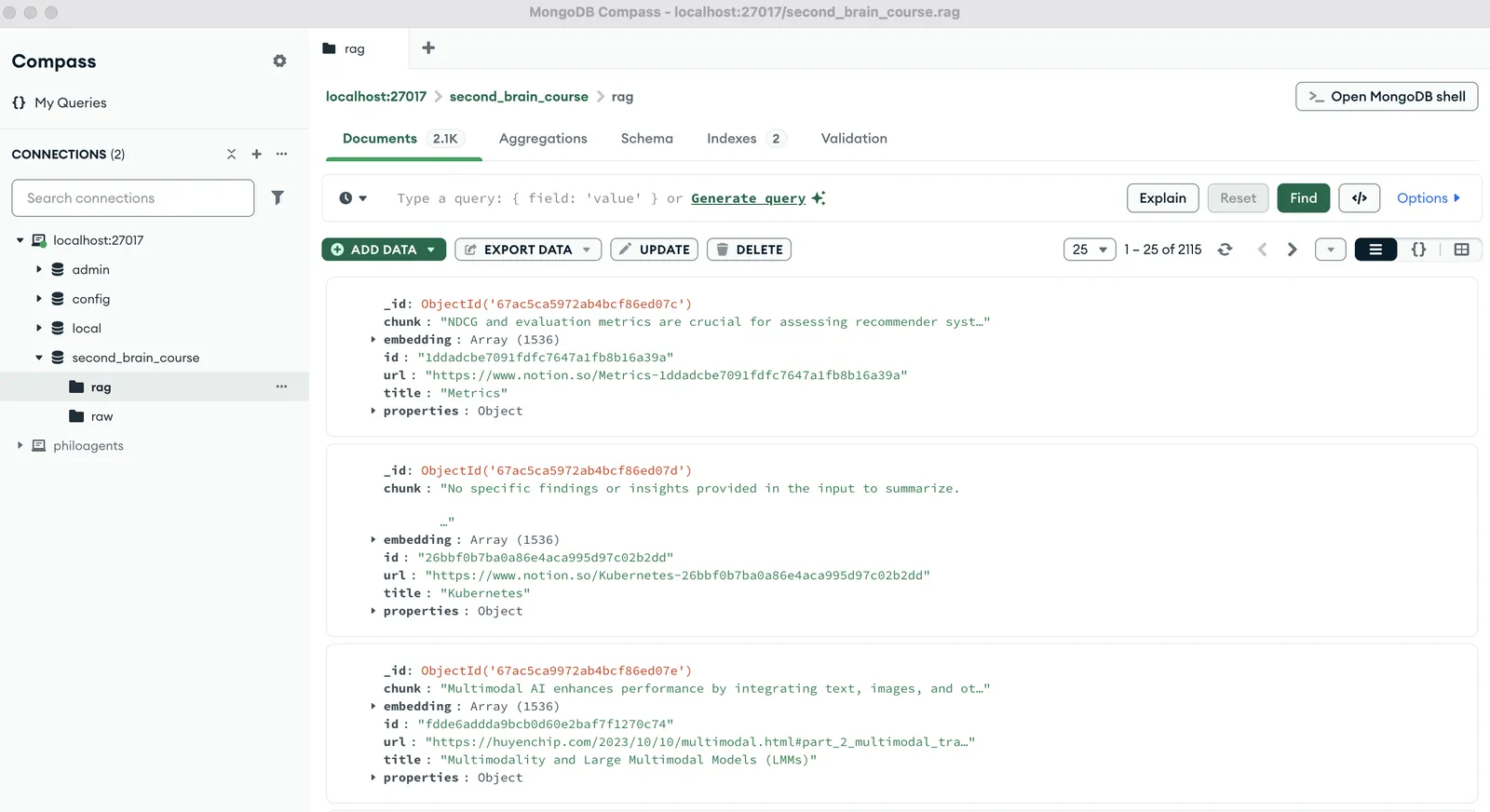Expand embedding array in Metrics document
Image resolution: width=1490 pixels, height=812 pixels.
(x=373, y=340)
